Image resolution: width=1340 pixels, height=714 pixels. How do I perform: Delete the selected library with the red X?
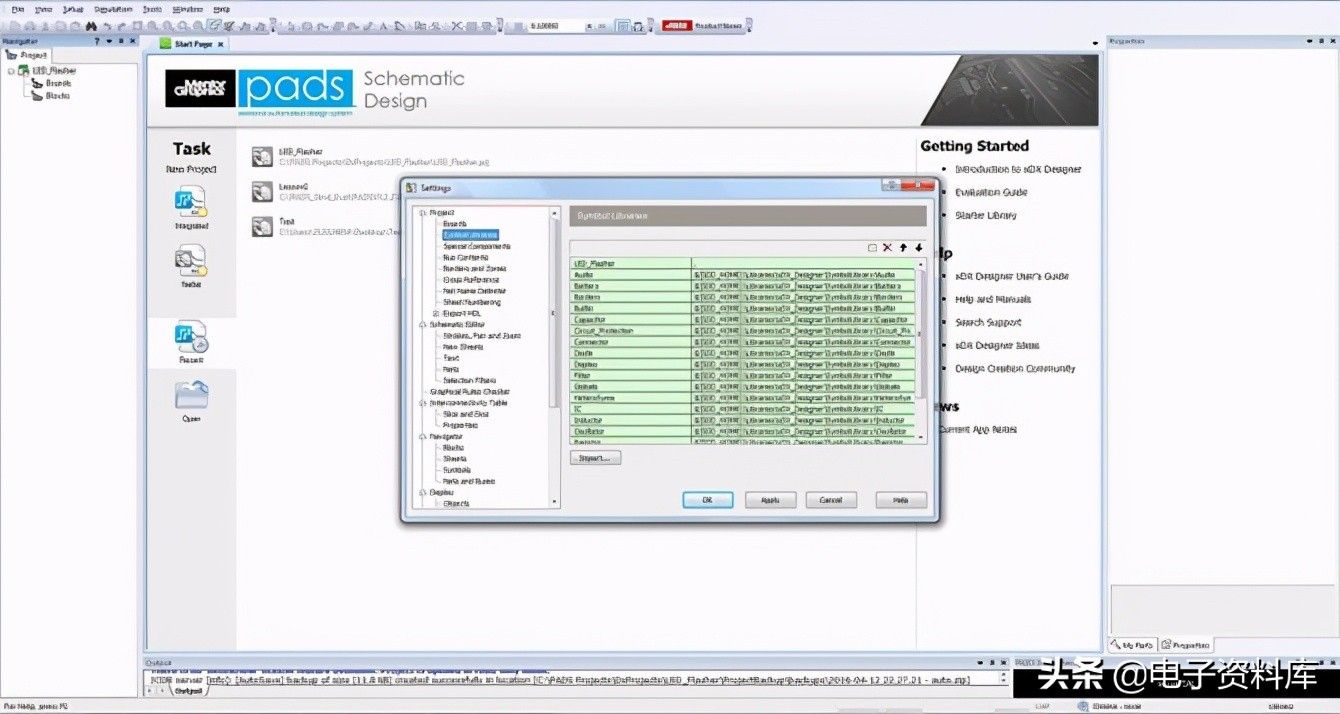coord(887,247)
